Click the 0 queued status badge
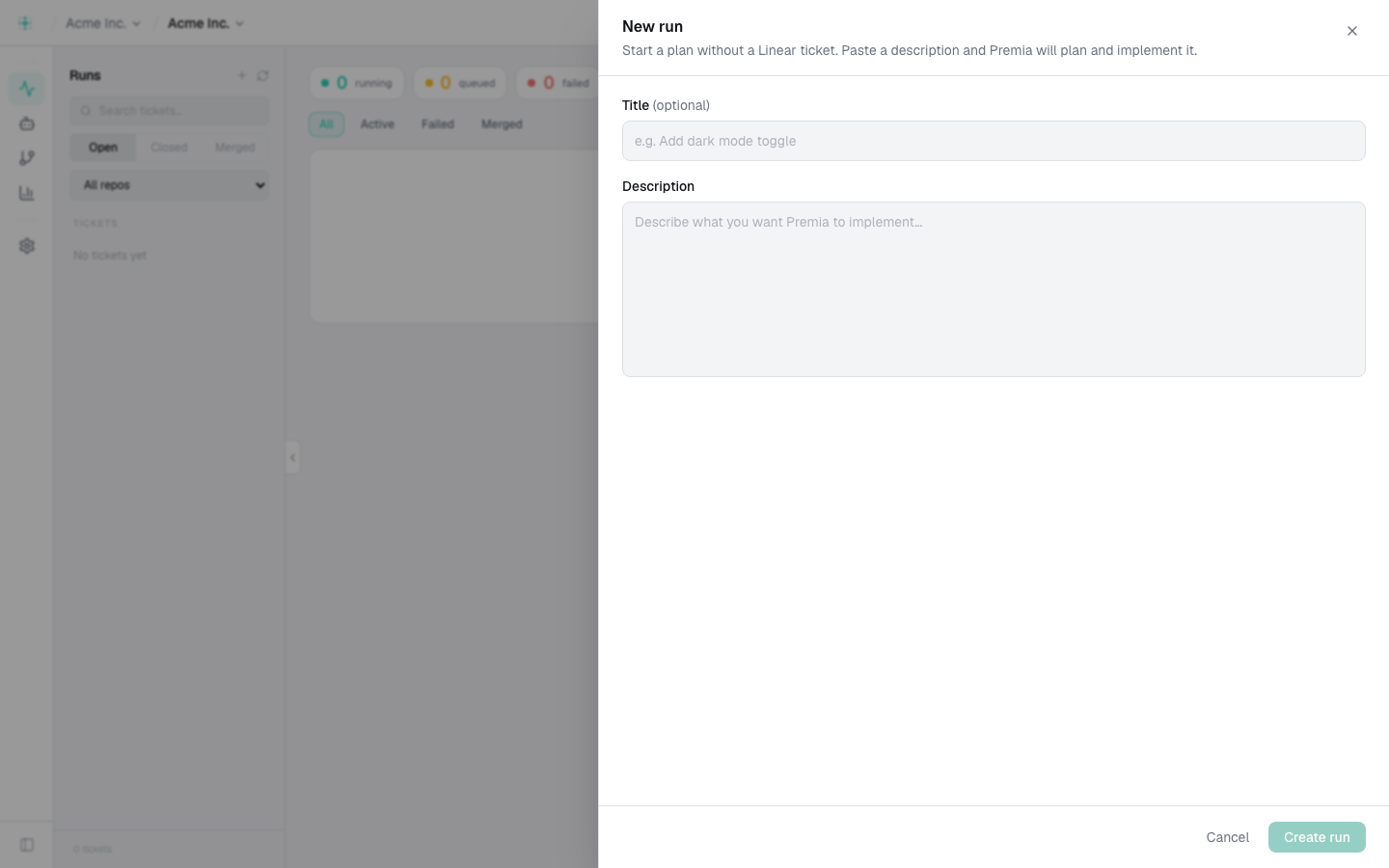Image resolution: width=1389 pixels, height=868 pixels. 460,83
